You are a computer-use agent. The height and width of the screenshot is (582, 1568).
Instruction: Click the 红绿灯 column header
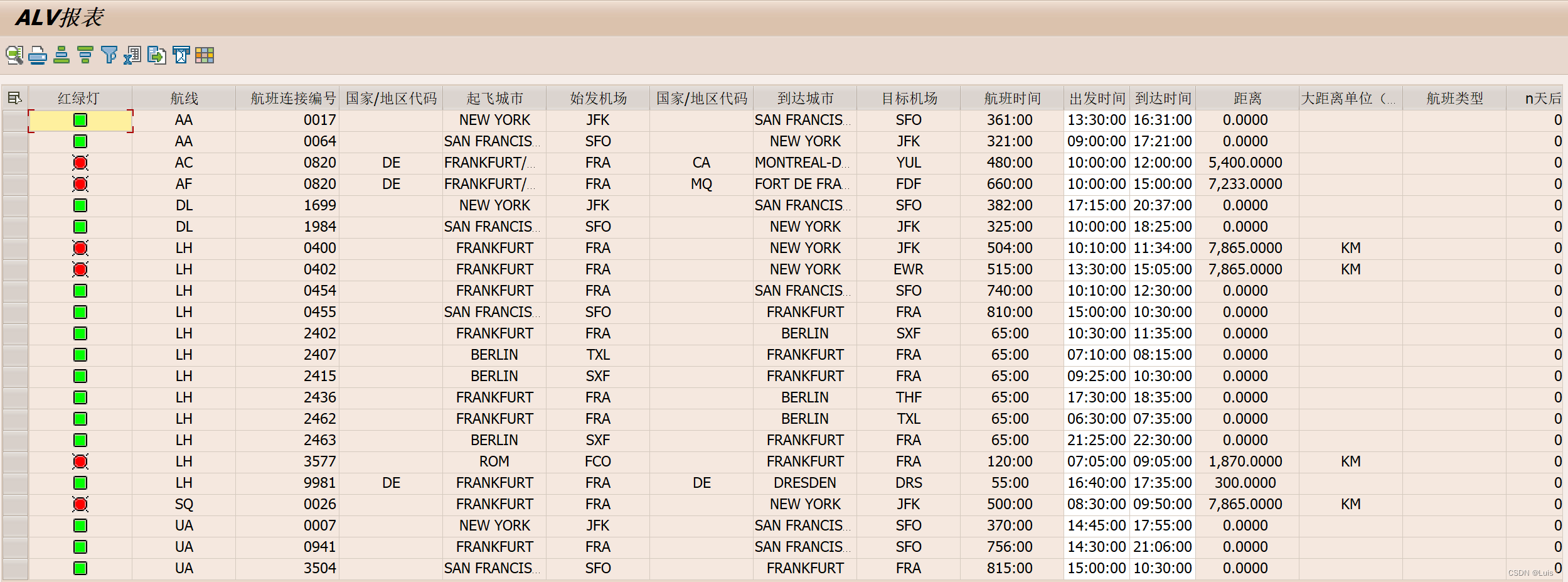(x=80, y=99)
